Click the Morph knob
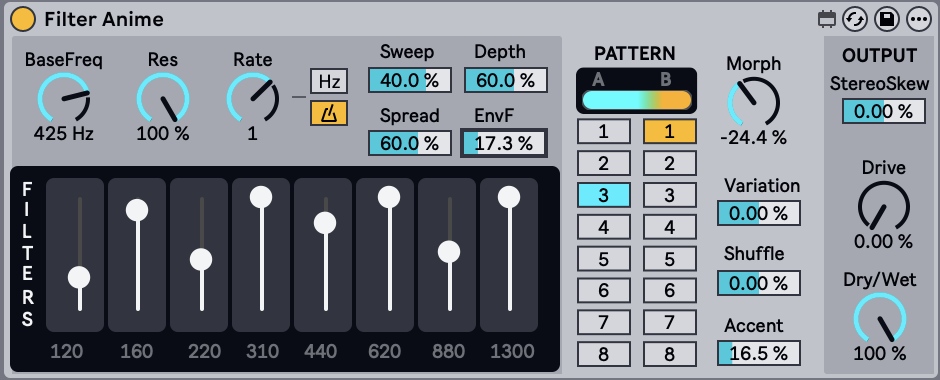The width and height of the screenshot is (940, 380). (754, 101)
